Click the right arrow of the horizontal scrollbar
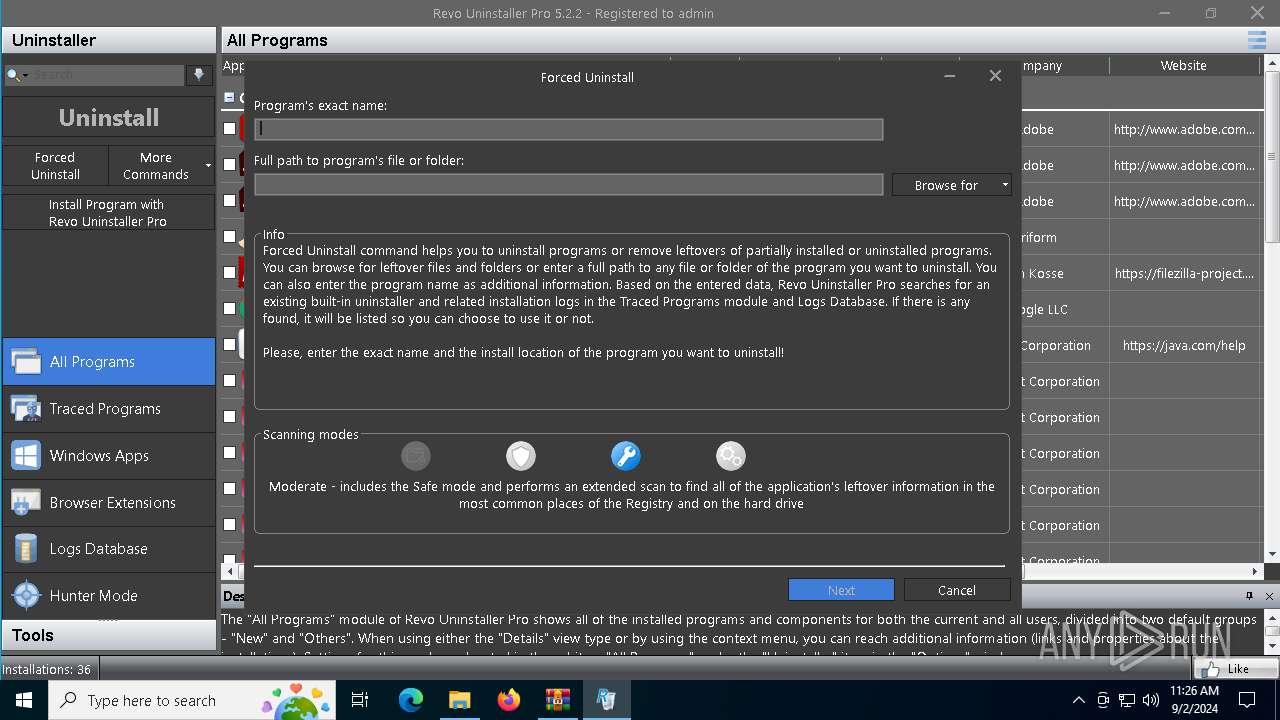1280x720 pixels. pyautogui.click(x=1256, y=571)
